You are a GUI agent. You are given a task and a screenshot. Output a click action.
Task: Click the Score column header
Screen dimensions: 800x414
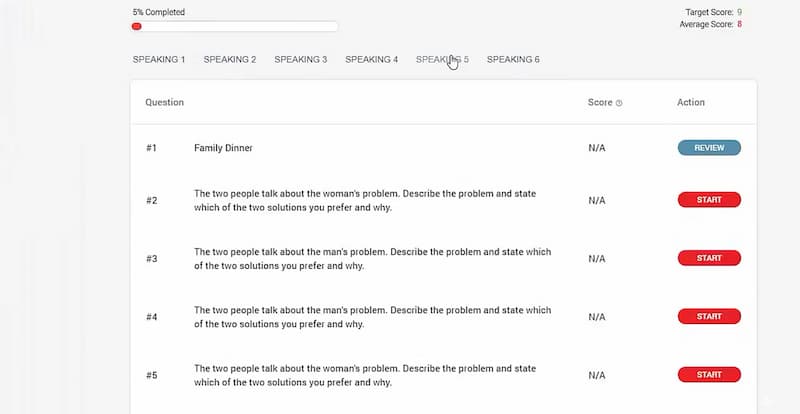point(600,103)
